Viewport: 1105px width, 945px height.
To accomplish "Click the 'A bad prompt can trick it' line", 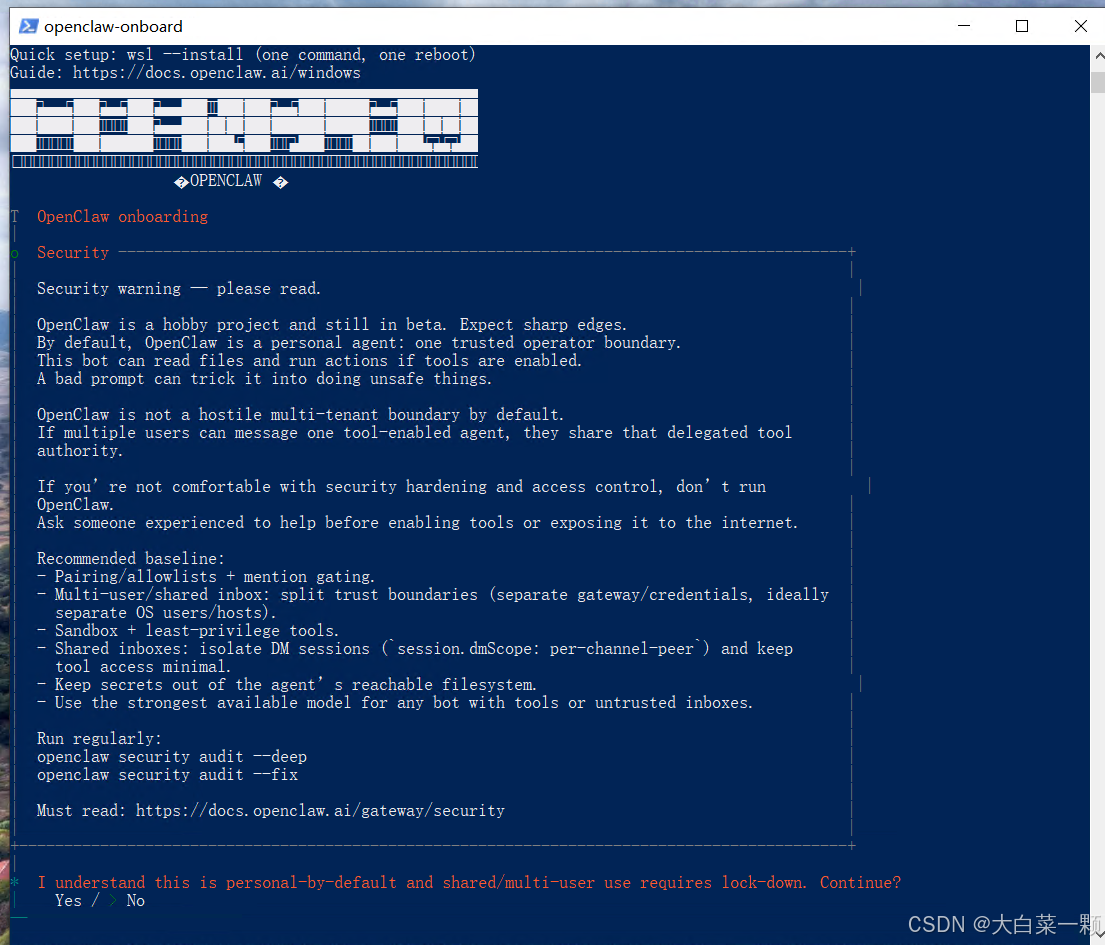I will click(x=264, y=378).
